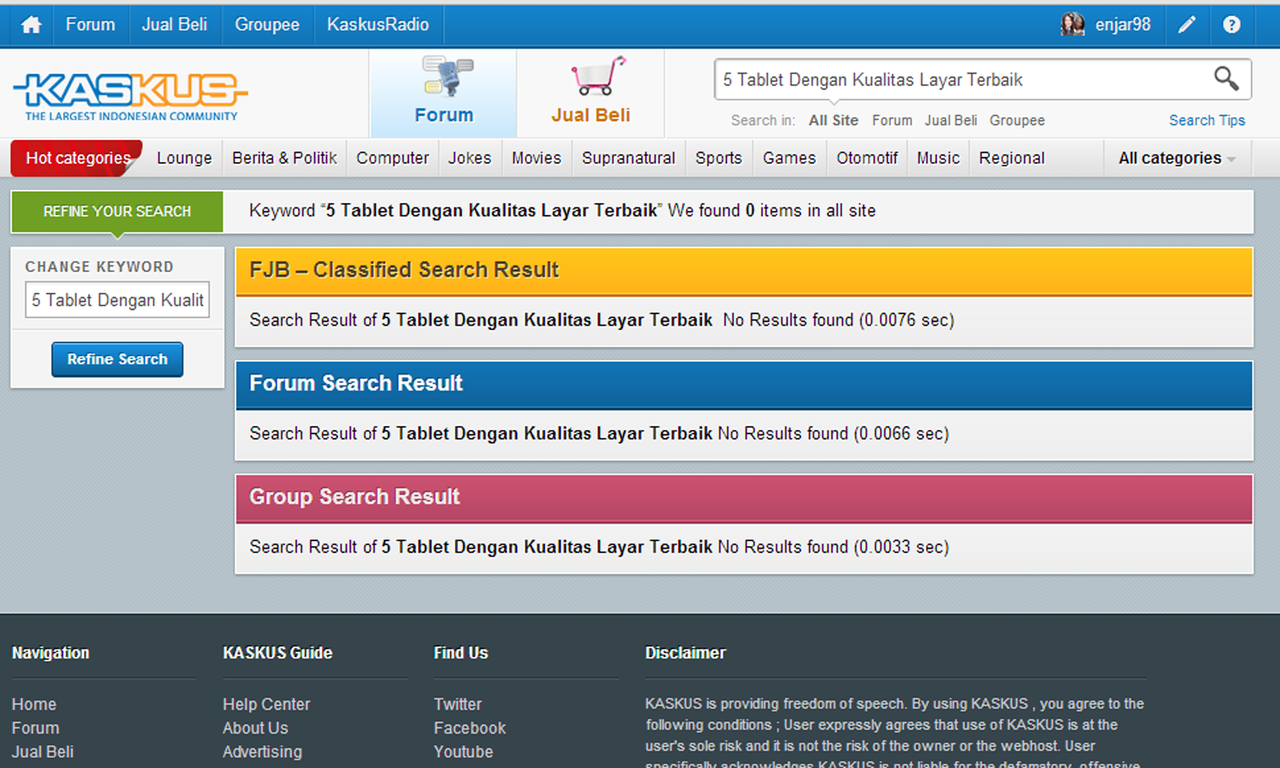Open the Movies category
The image size is (1280, 768).
pyautogui.click(x=536, y=158)
